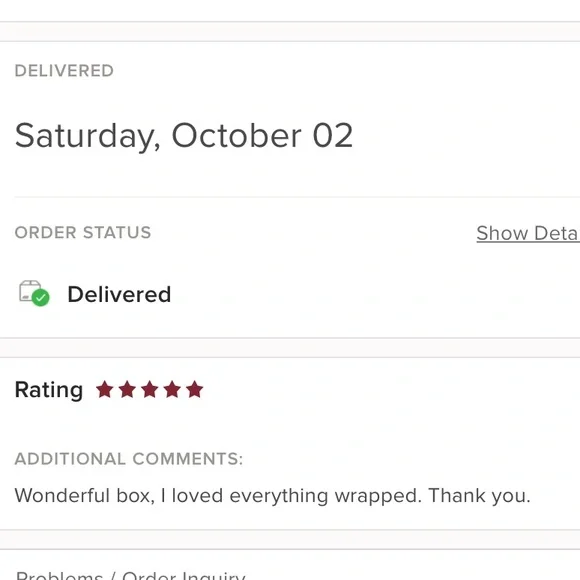Click the ADDITIONAL COMMENTS heading
Screen dimensions: 580x580
tap(129, 459)
